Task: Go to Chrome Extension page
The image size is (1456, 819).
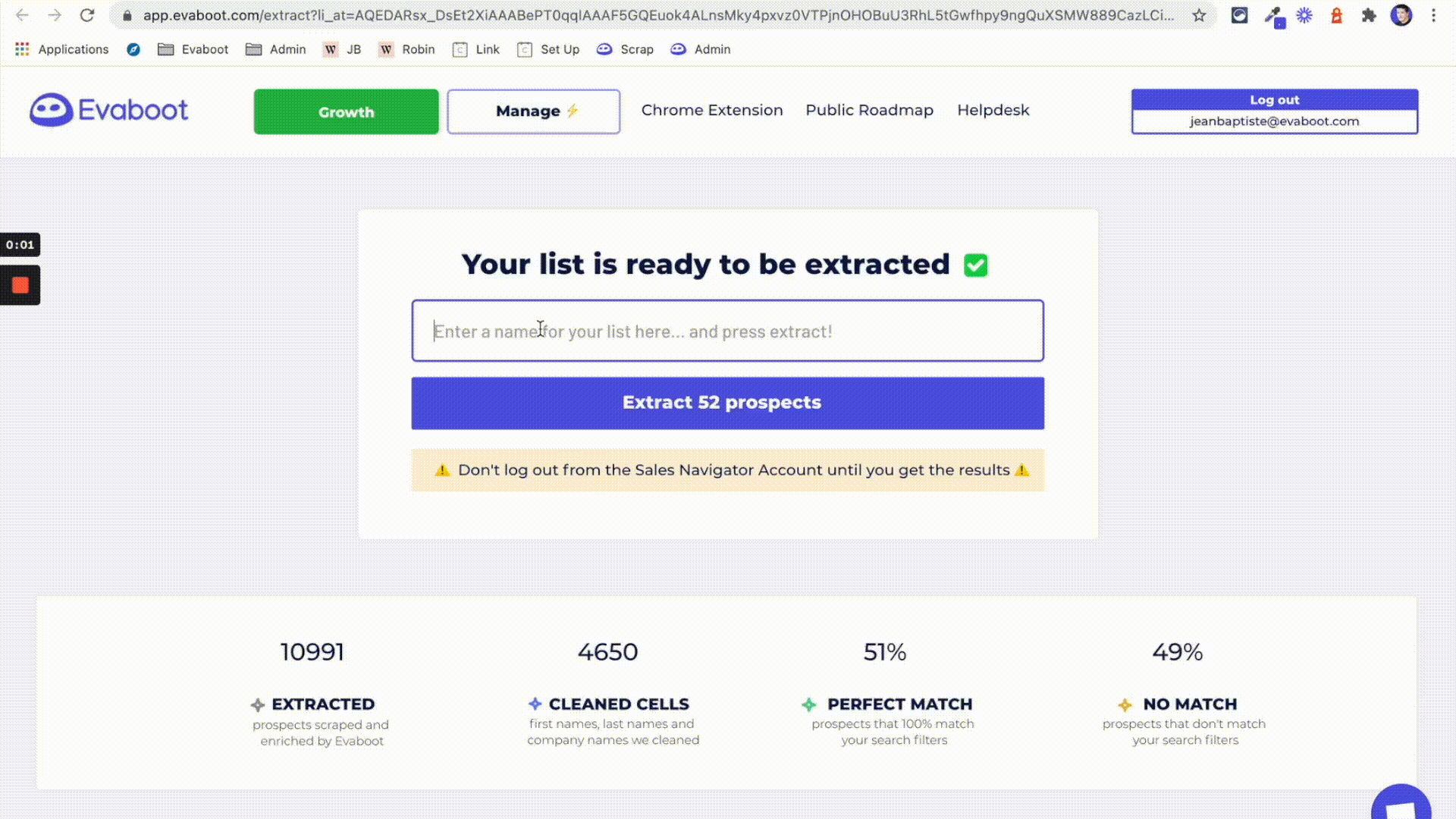Action: click(711, 110)
